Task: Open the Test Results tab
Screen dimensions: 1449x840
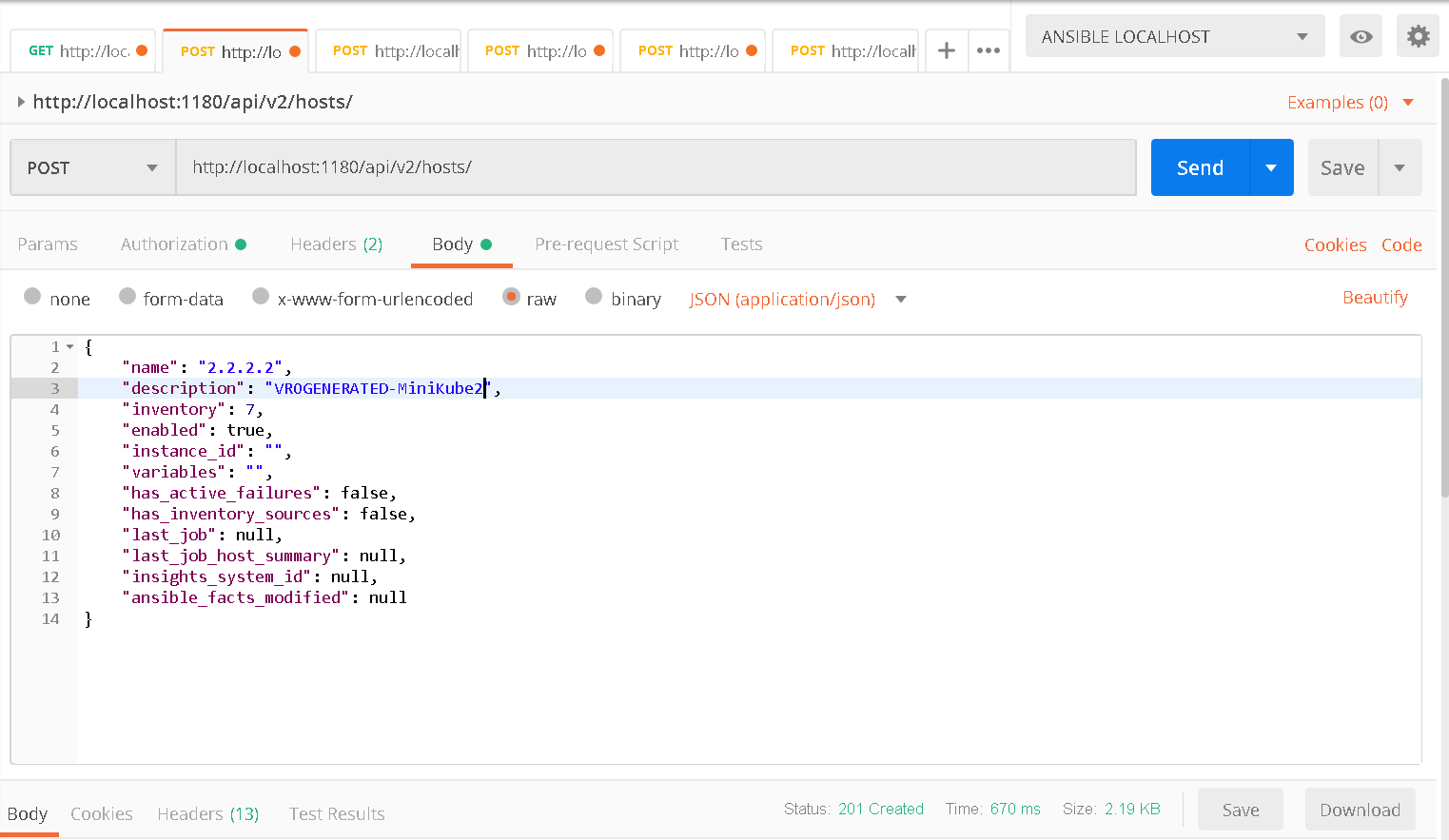Action: [x=337, y=813]
